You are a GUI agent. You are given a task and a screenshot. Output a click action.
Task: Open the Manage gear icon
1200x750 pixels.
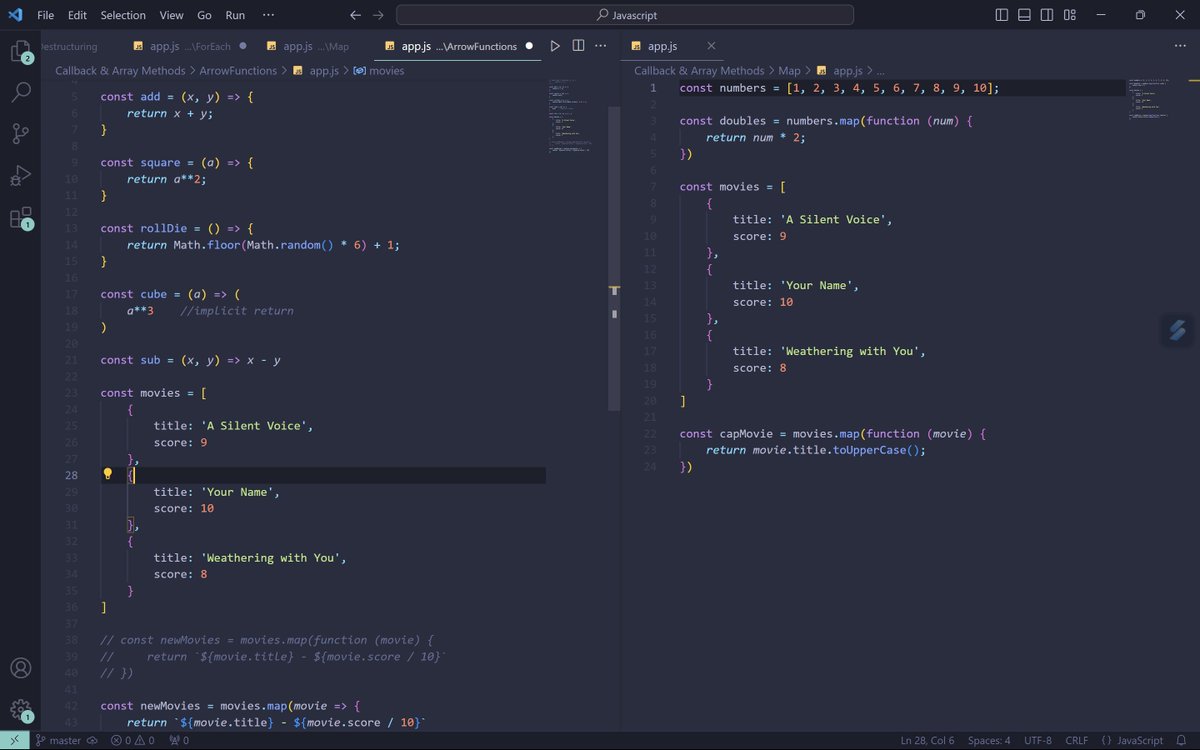[20, 710]
